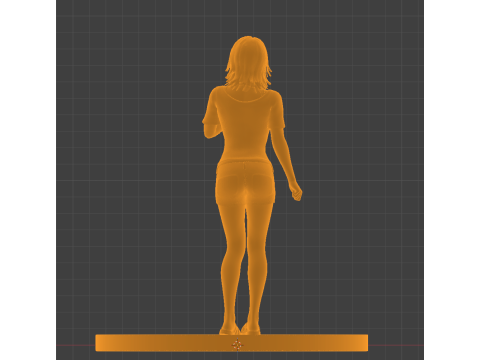Select the flat rectangular base platform

[x=232, y=343]
